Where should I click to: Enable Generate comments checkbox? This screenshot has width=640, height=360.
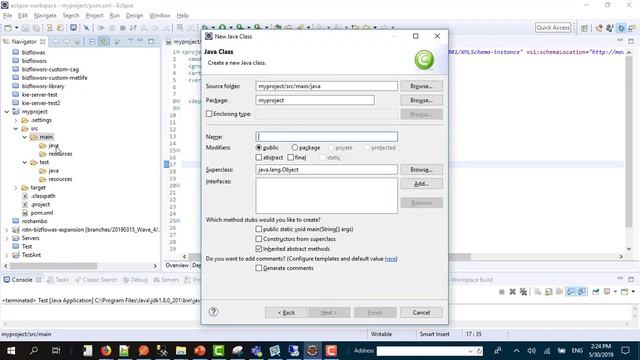coord(258,268)
